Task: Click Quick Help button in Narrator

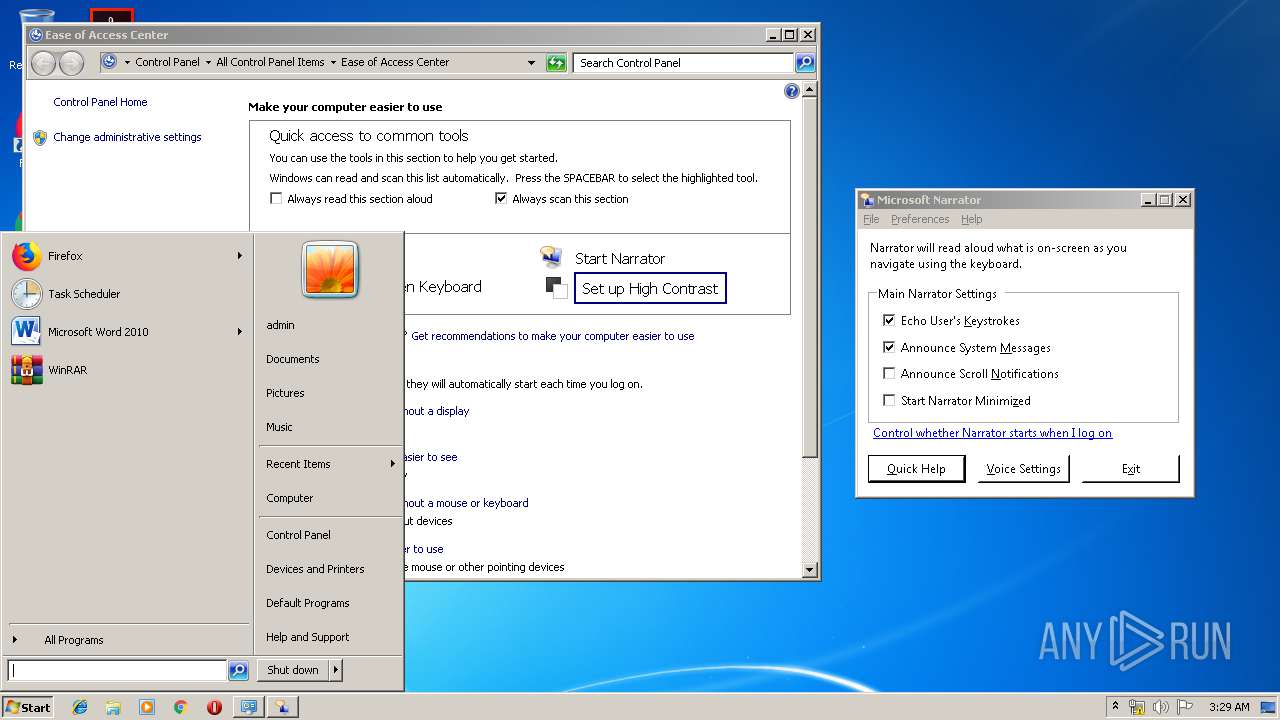Action: coord(916,469)
